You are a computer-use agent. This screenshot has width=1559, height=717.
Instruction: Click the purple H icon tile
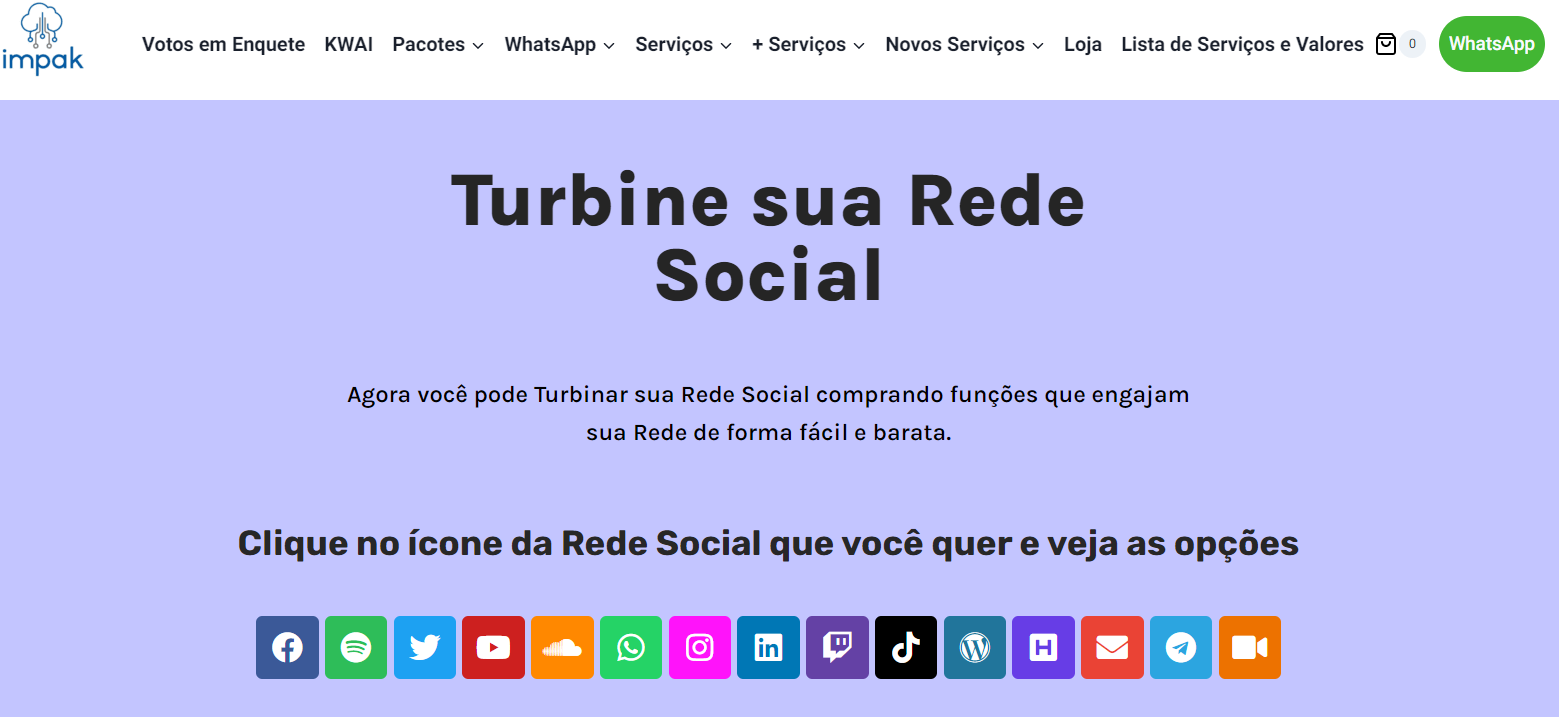pos(1043,648)
